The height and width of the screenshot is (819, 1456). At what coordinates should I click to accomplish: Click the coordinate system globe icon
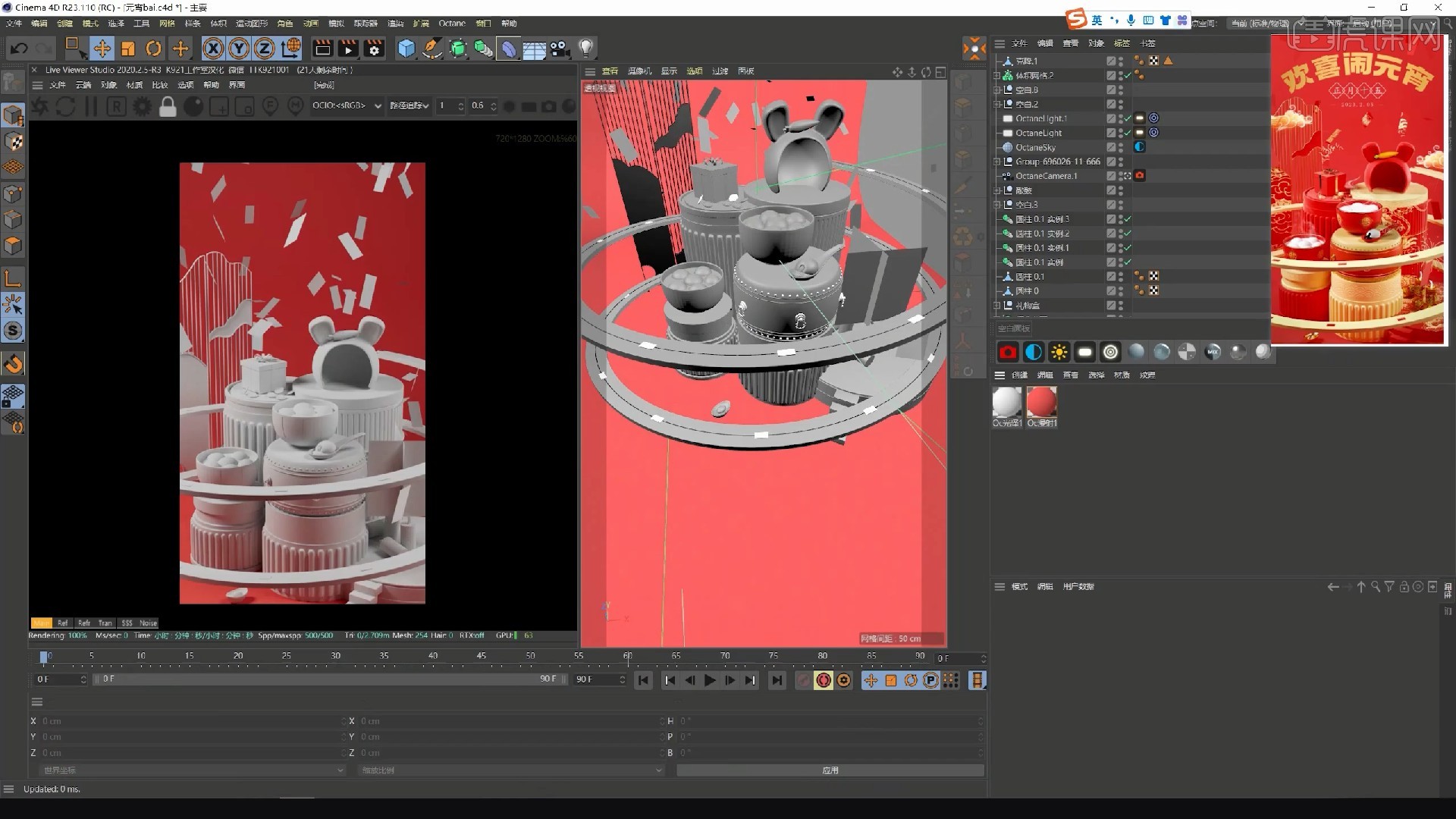click(x=290, y=49)
